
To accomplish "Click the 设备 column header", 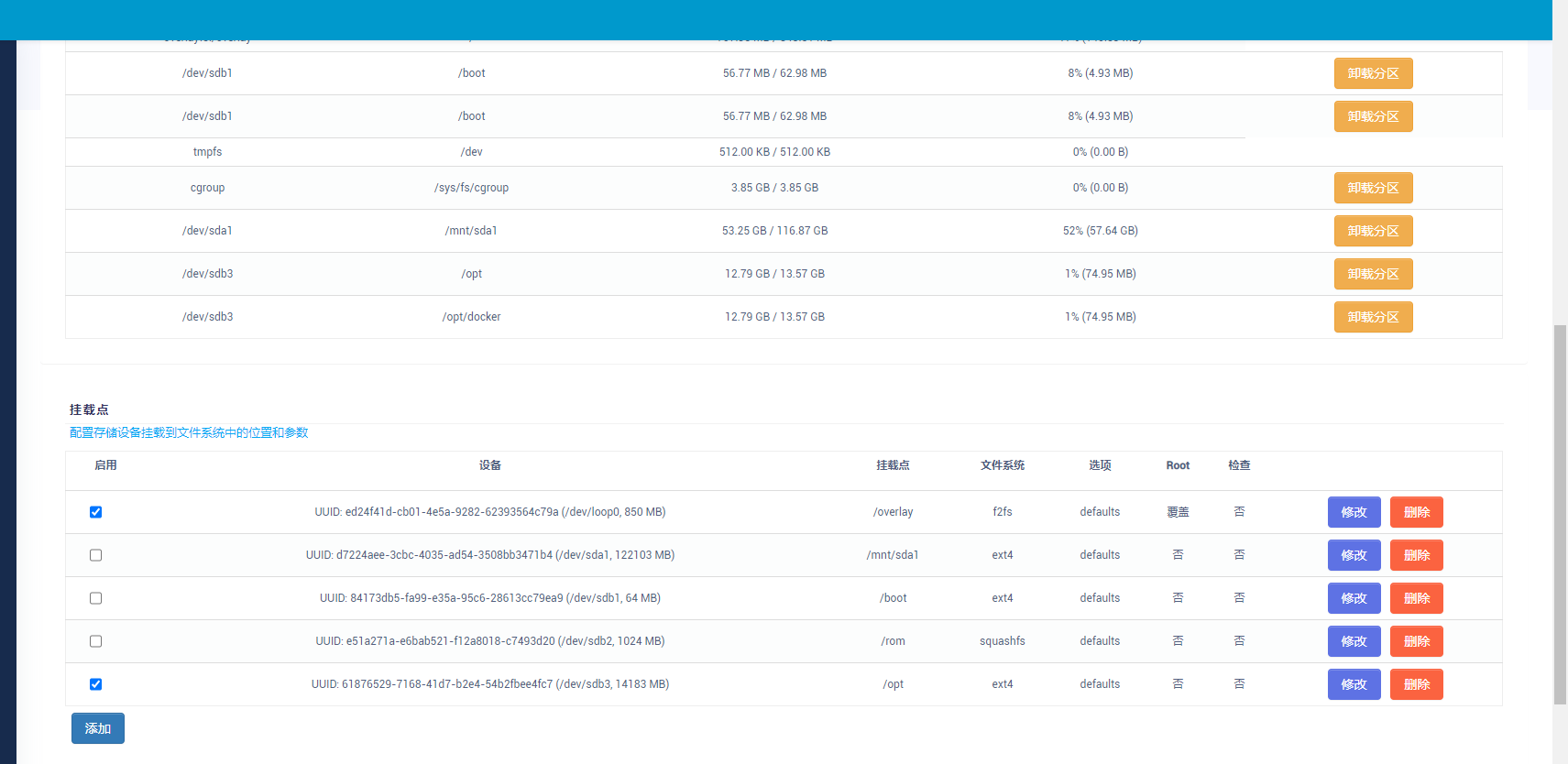I will tap(490, 465).
